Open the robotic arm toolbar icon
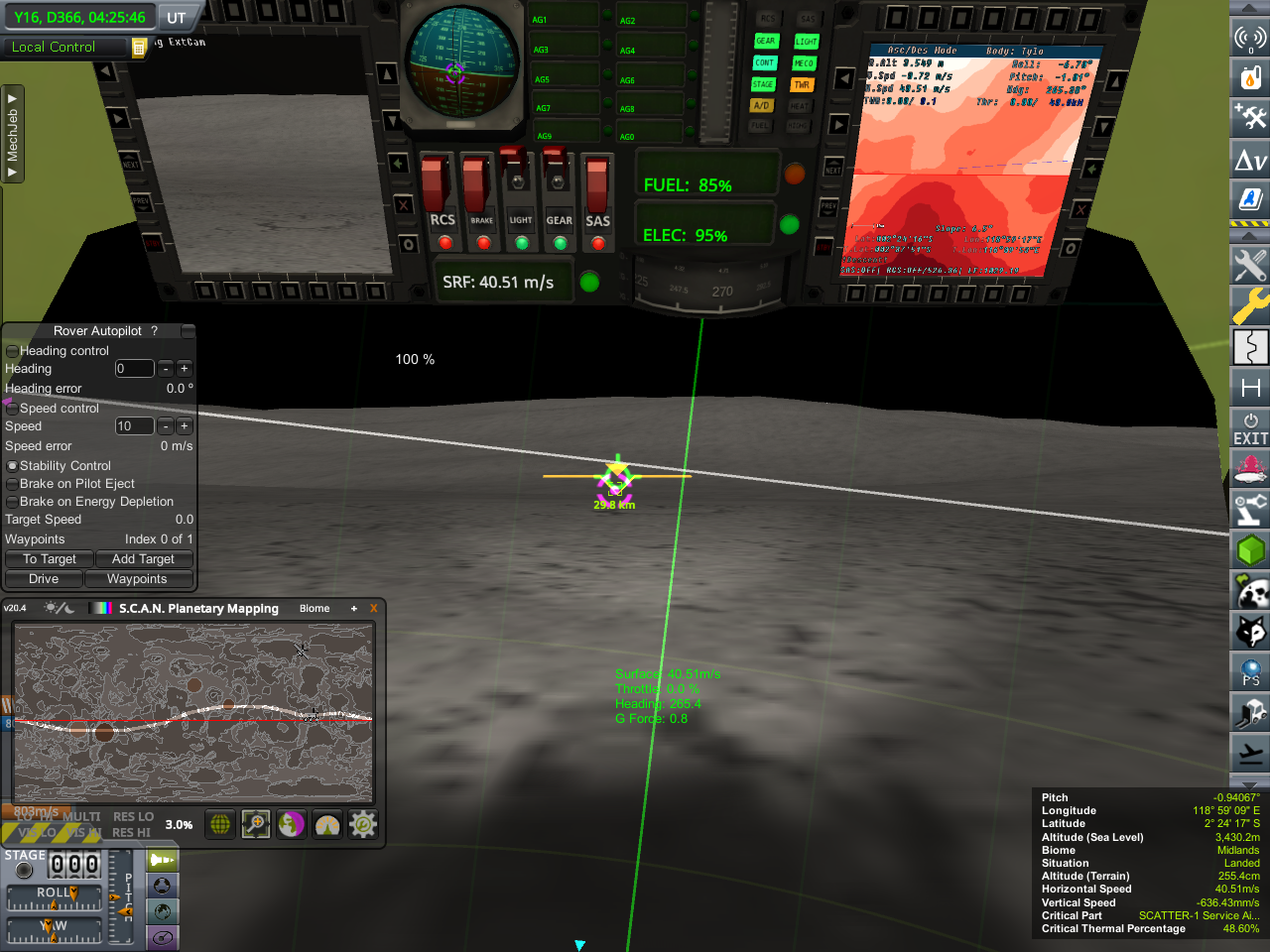Screen dimensions: 1270x952 (x=1250, y=510)
